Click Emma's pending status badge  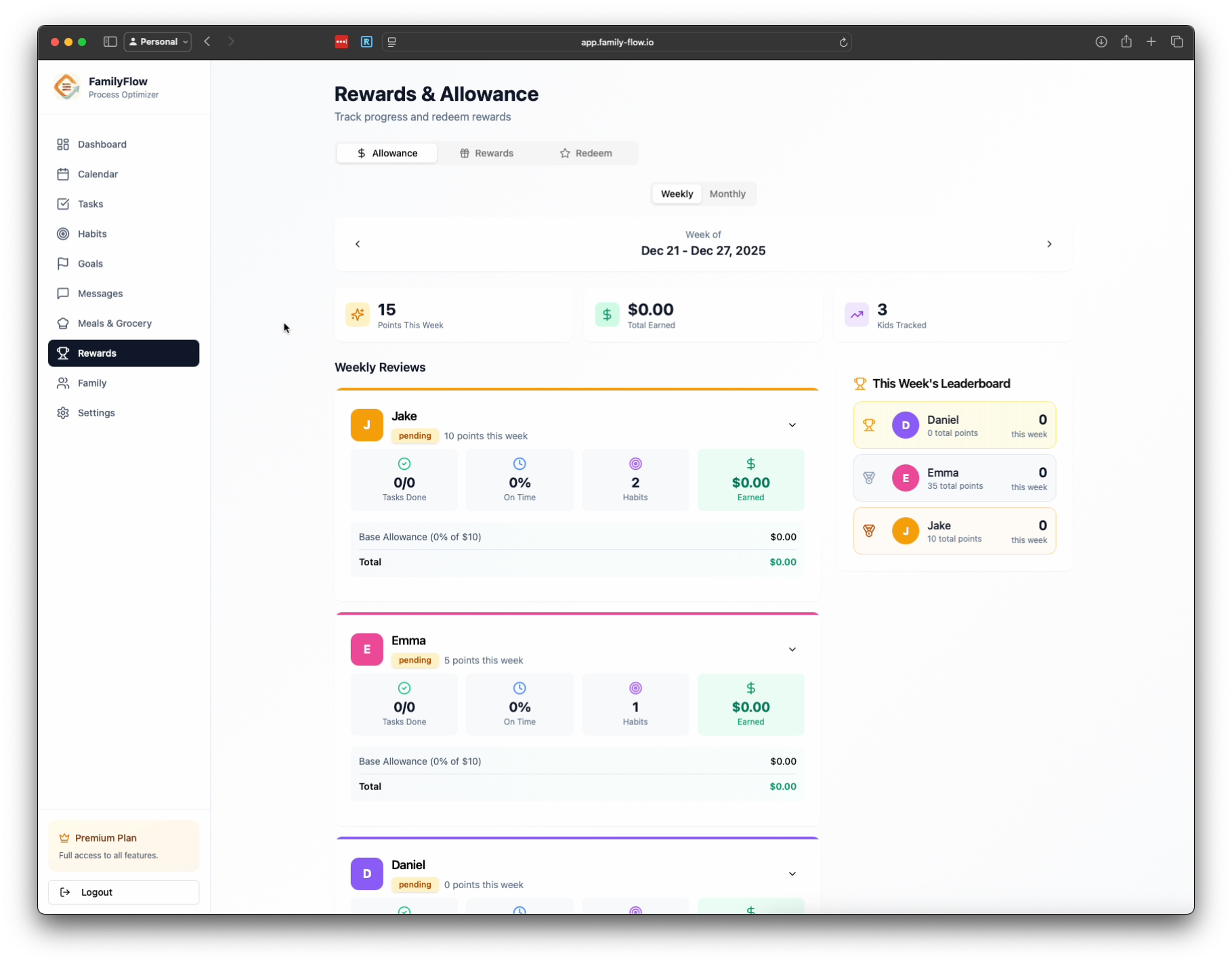(415, 660)
